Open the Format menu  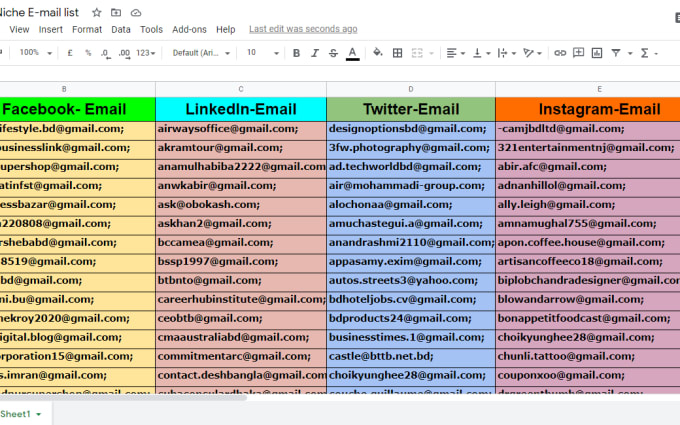point(87,29)
